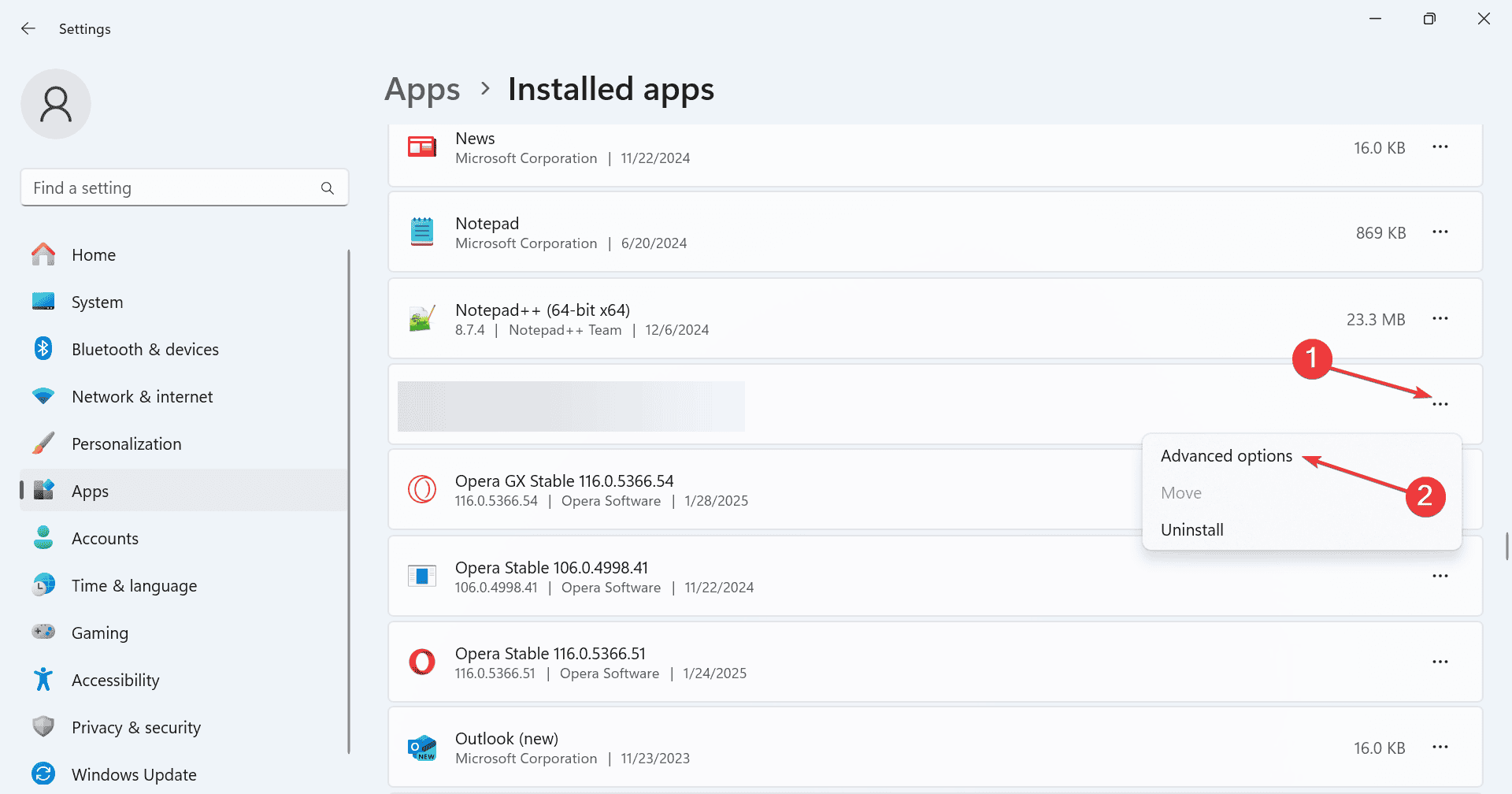Click the Opera Stable 106 app icon
Screen dimensions: 1512x794
422,576
